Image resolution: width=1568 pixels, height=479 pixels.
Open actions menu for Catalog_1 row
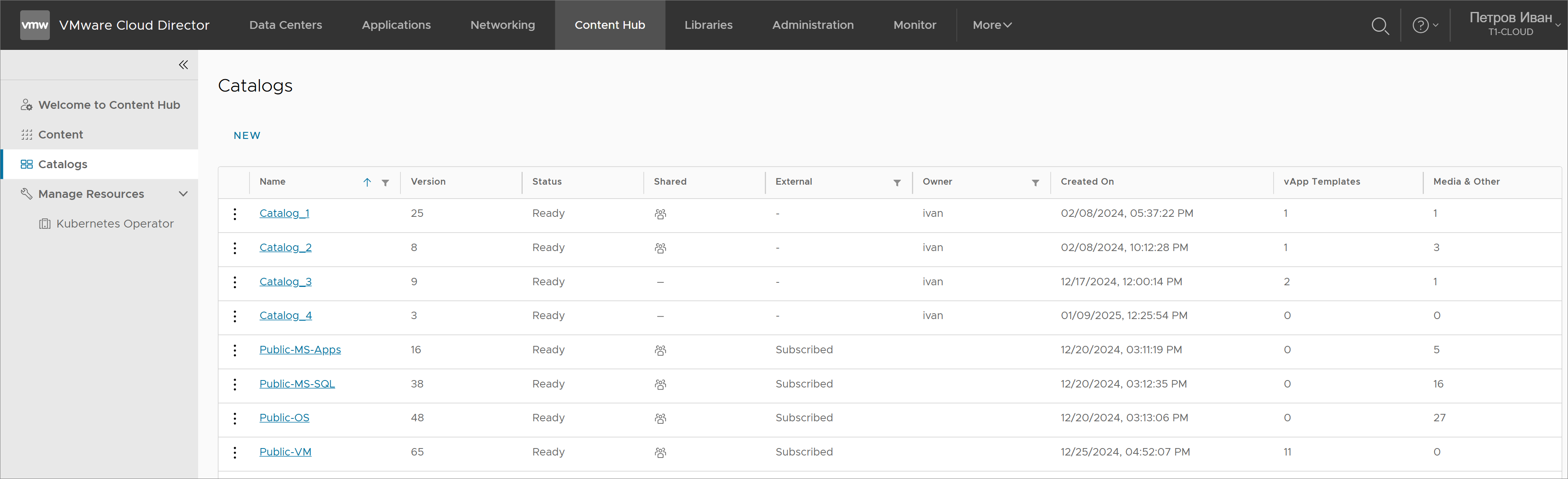[x=235, y=214]
